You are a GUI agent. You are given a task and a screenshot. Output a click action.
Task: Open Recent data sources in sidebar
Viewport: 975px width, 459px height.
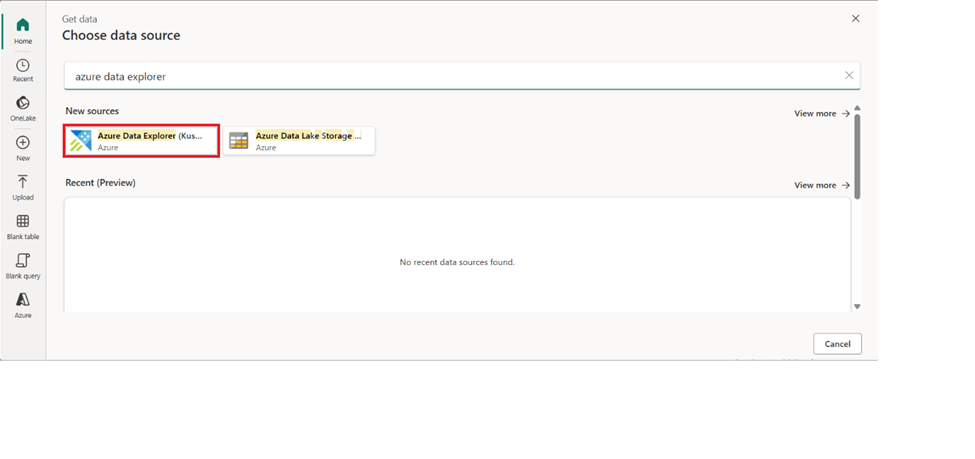[x=23, y=70]
